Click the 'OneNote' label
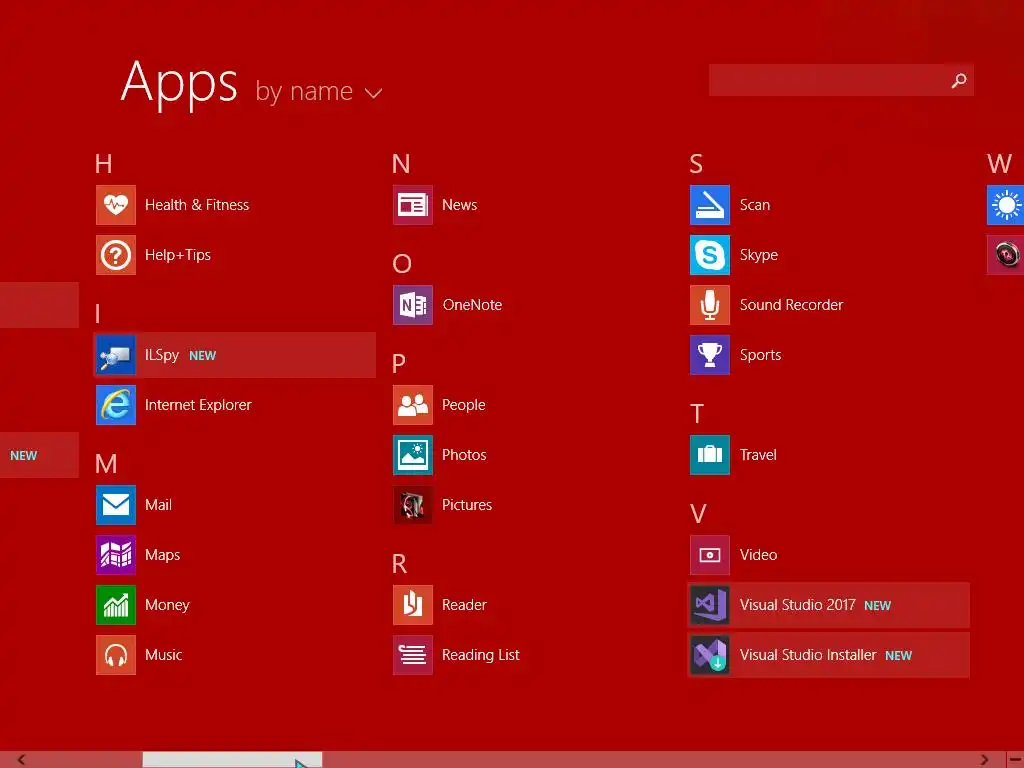This screenshot has height=768, width=1024. (472, 305)
